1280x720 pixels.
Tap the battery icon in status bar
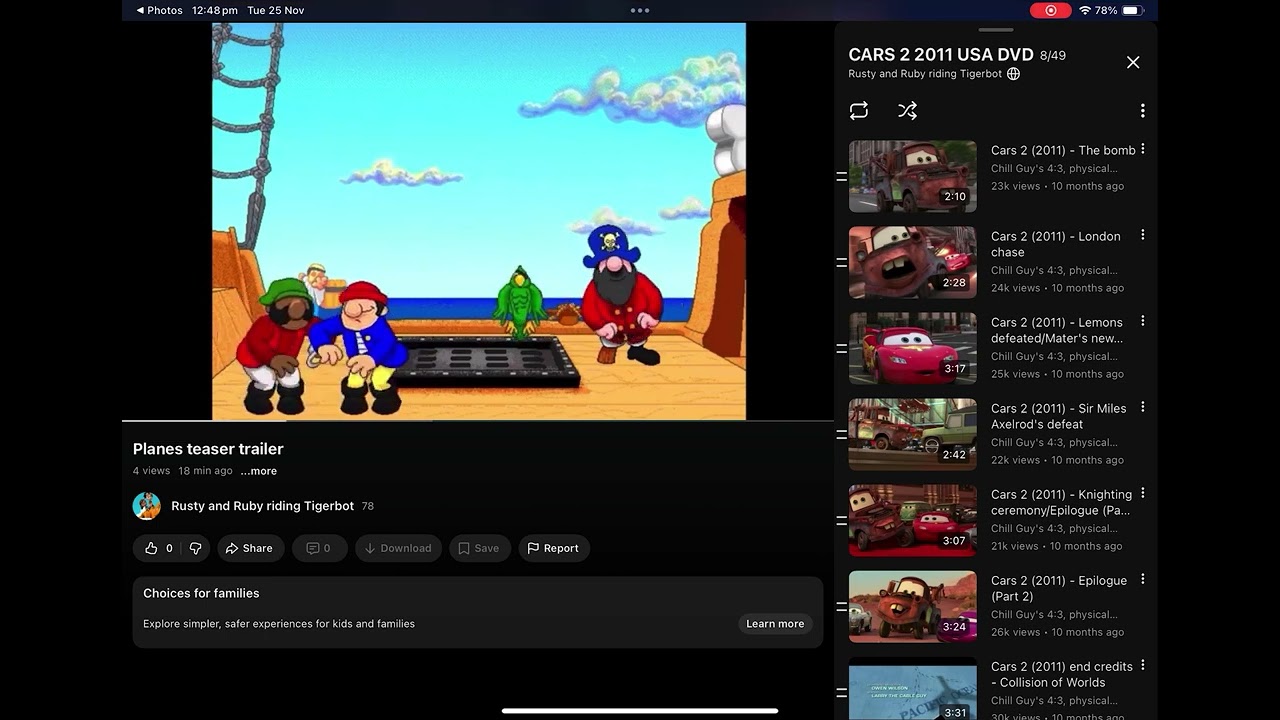pyautogui.click(x=1132, y=10)
